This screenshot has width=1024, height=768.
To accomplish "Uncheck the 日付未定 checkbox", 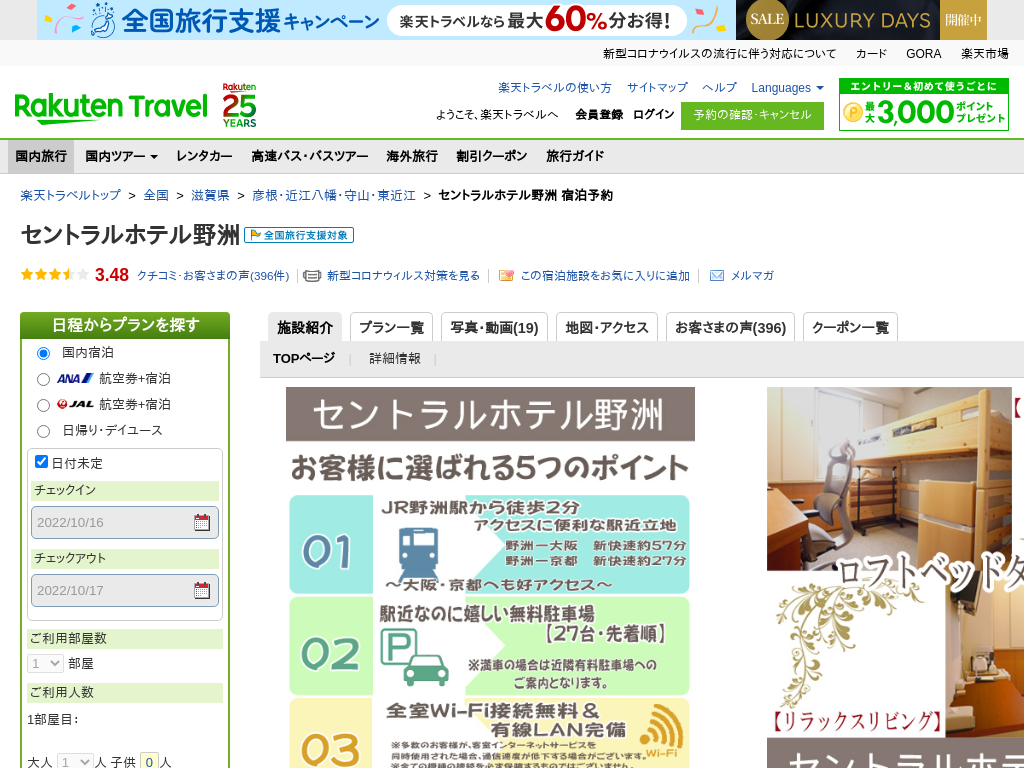I will [42, 462].
